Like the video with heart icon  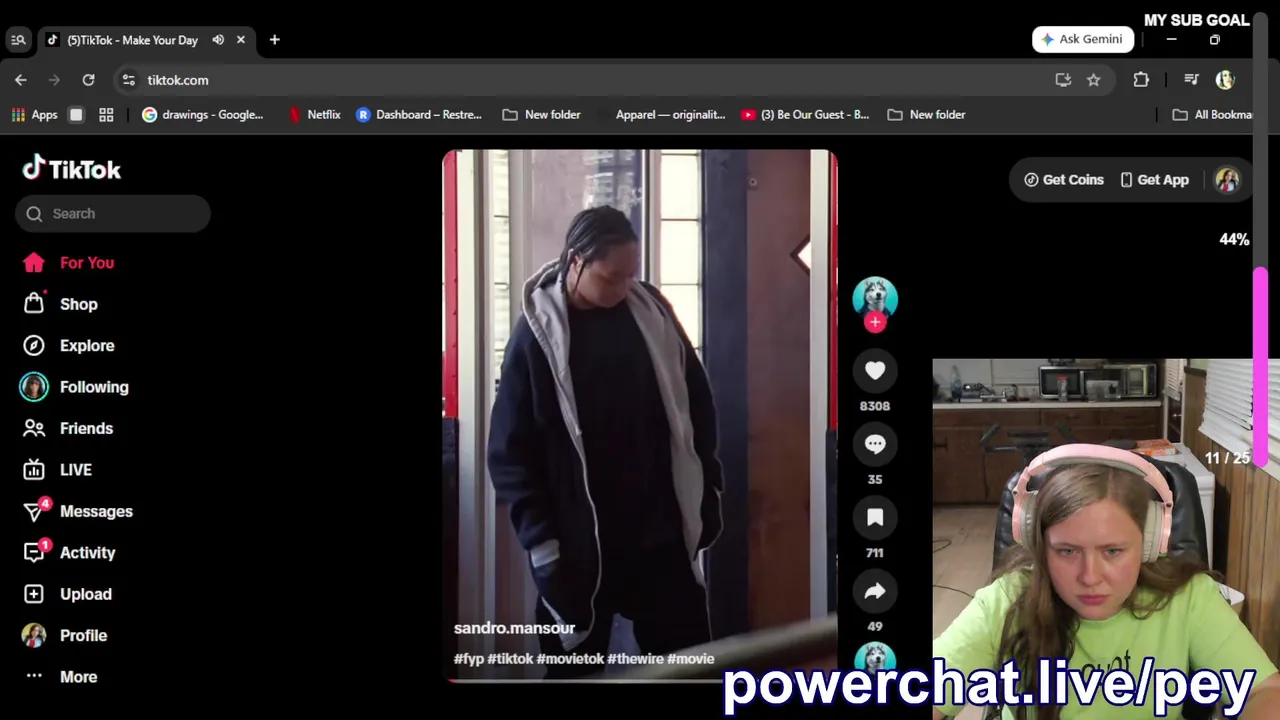(875, 370)
